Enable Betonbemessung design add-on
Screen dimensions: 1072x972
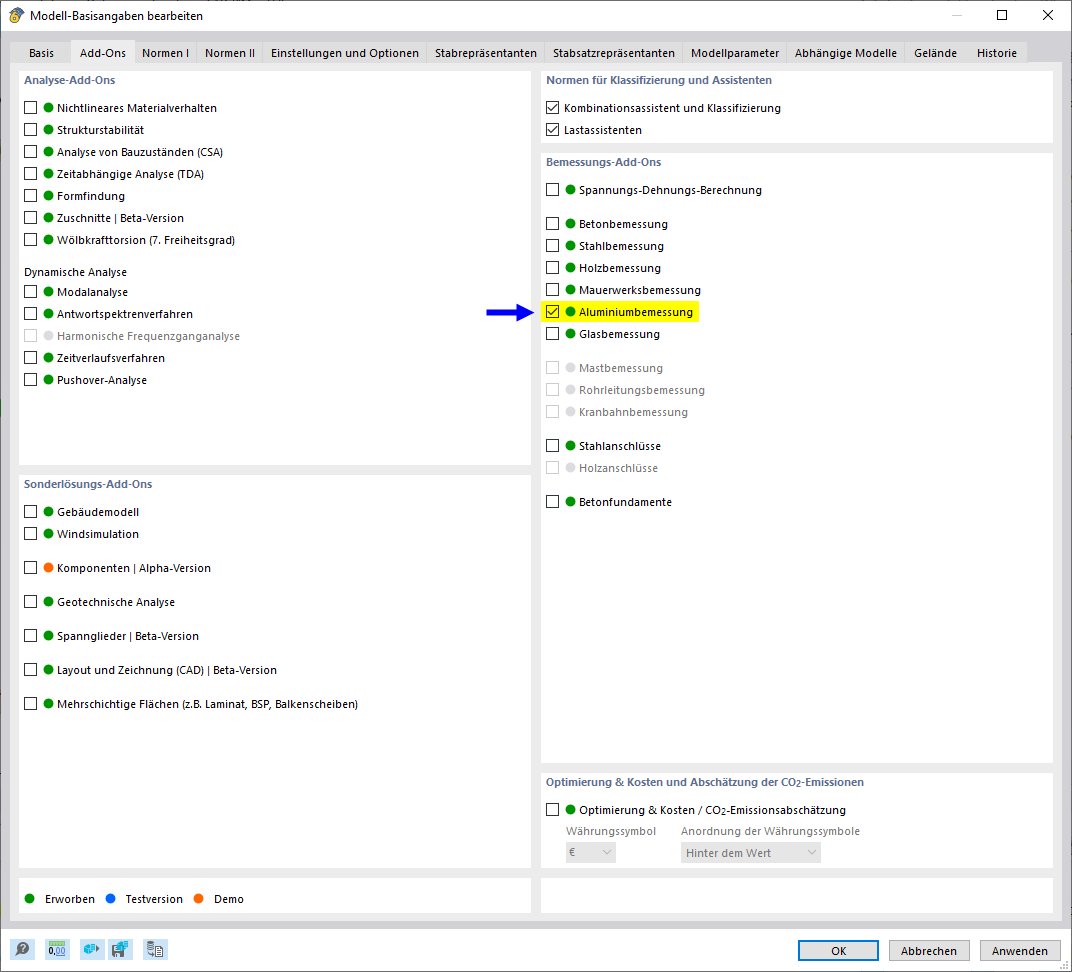click(553, 223)
